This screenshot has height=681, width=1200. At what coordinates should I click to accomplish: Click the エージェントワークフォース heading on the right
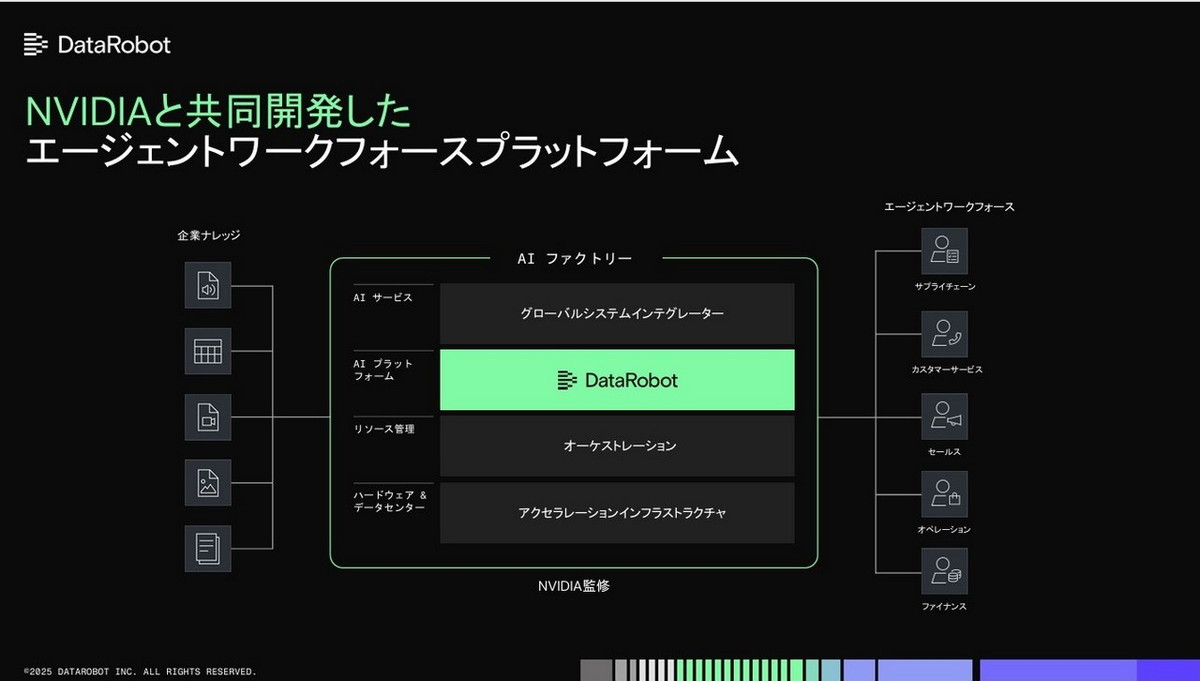pos(949,207)
